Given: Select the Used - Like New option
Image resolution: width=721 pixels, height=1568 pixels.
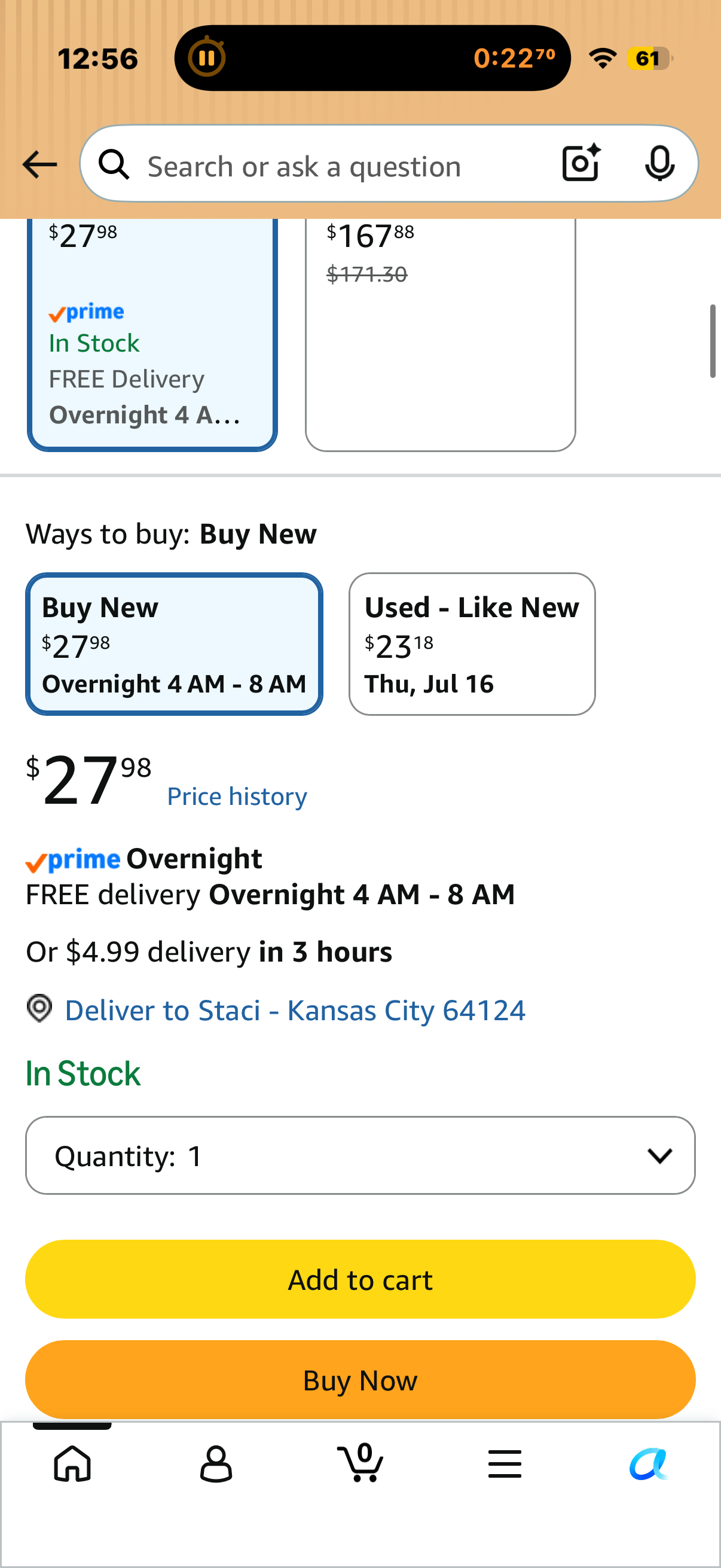Looking at the screenshot, I should click(472, 644).
